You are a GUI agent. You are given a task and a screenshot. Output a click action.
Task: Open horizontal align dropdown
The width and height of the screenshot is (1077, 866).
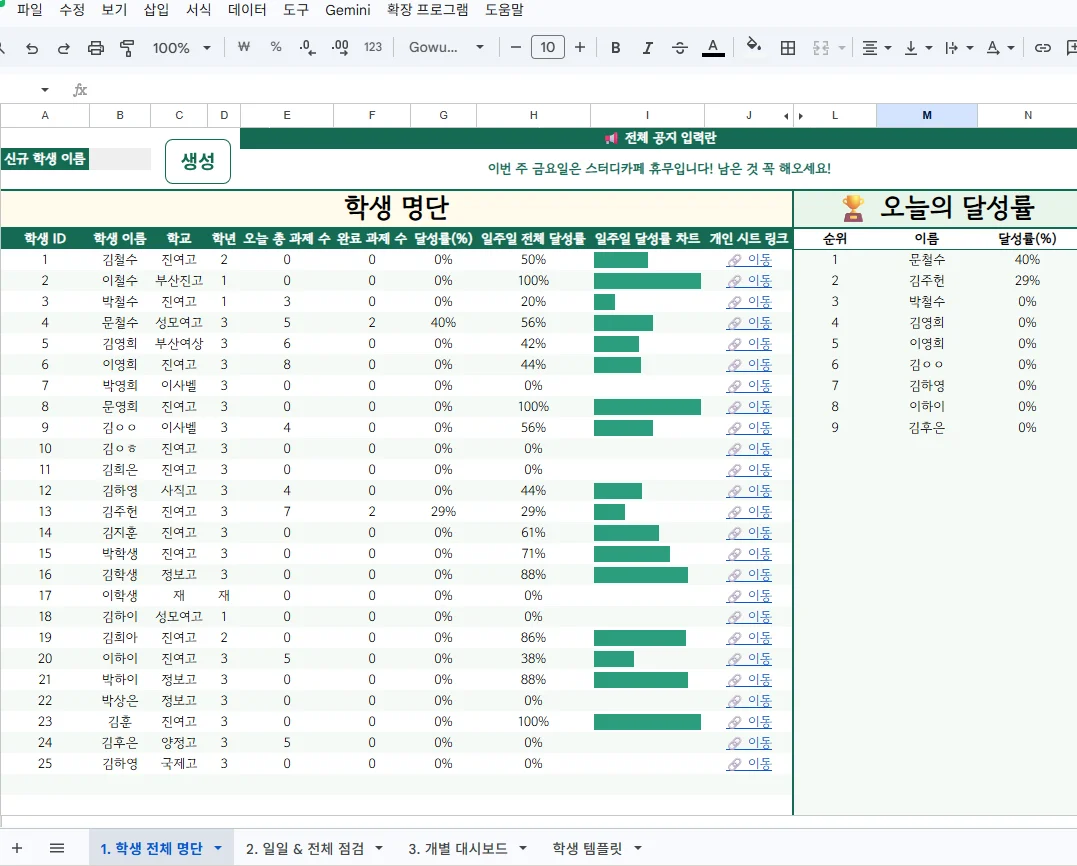876,47
